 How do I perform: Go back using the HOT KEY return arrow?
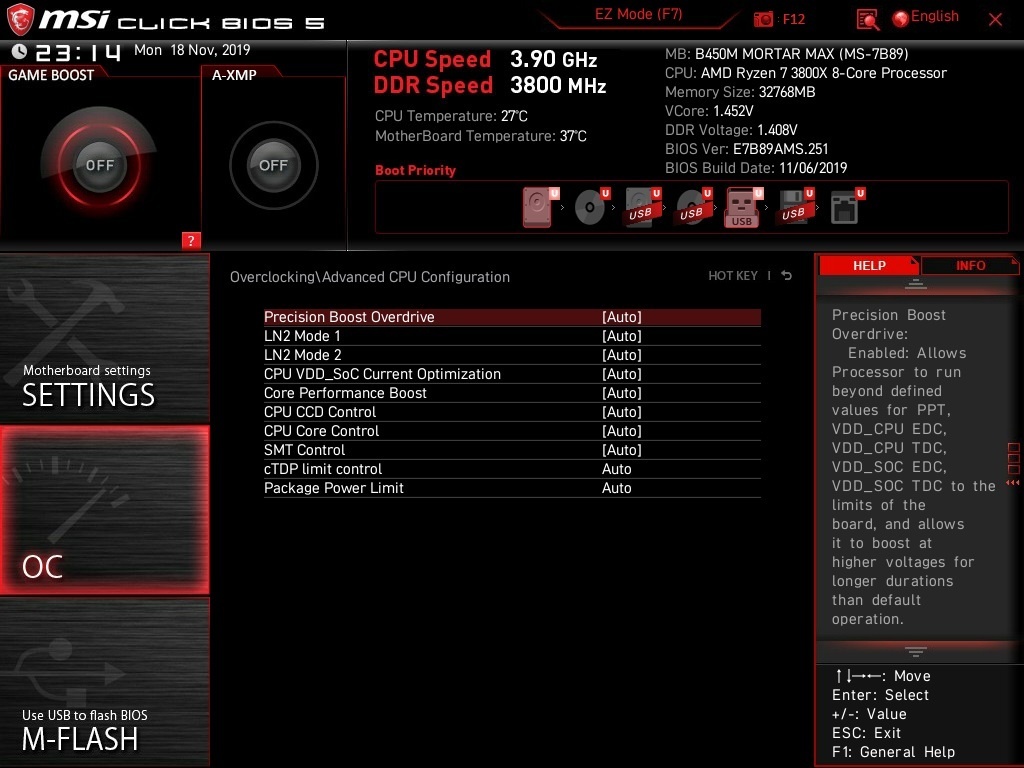pyautogui.click(x=787, y=276)
